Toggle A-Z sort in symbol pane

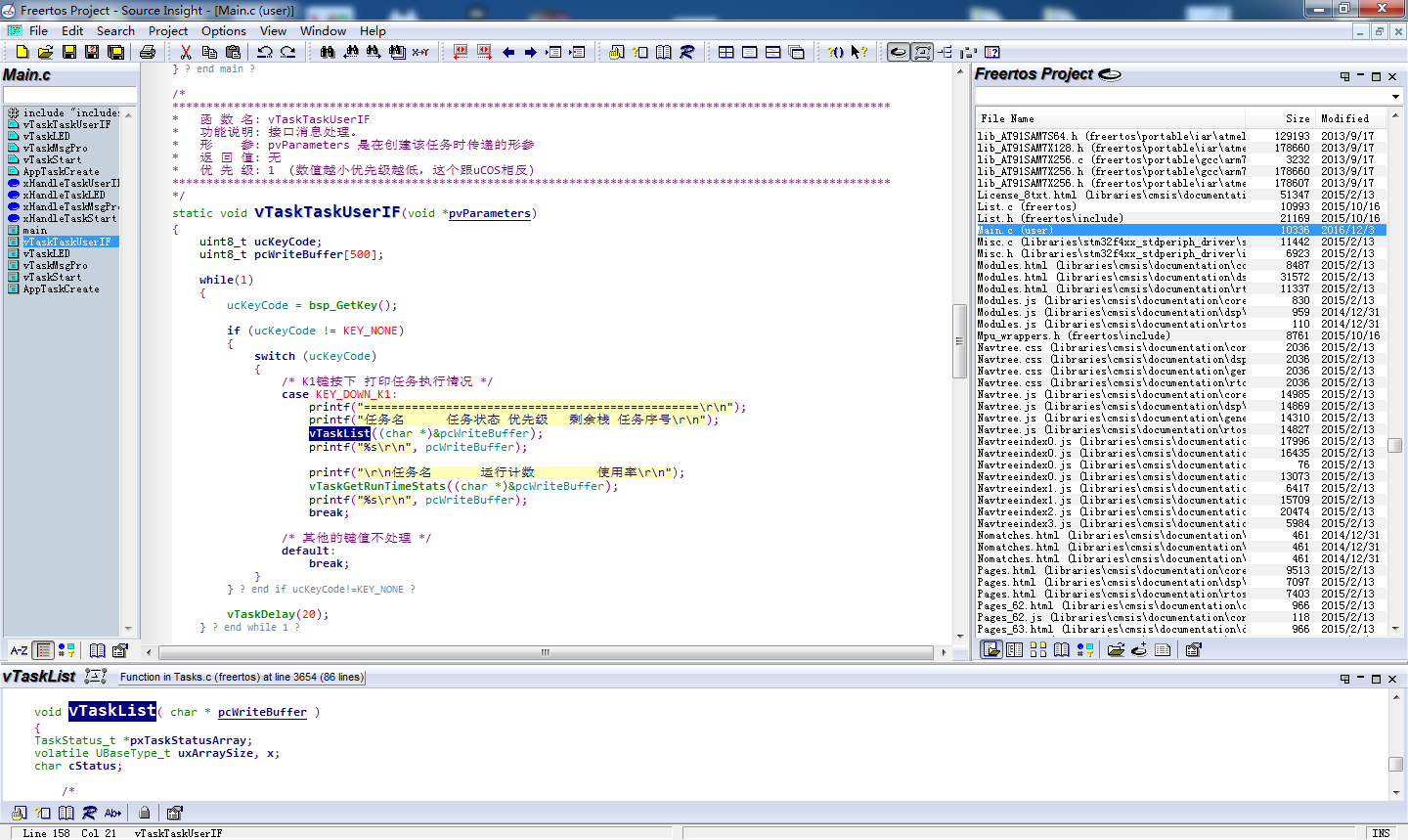[19, 650]
